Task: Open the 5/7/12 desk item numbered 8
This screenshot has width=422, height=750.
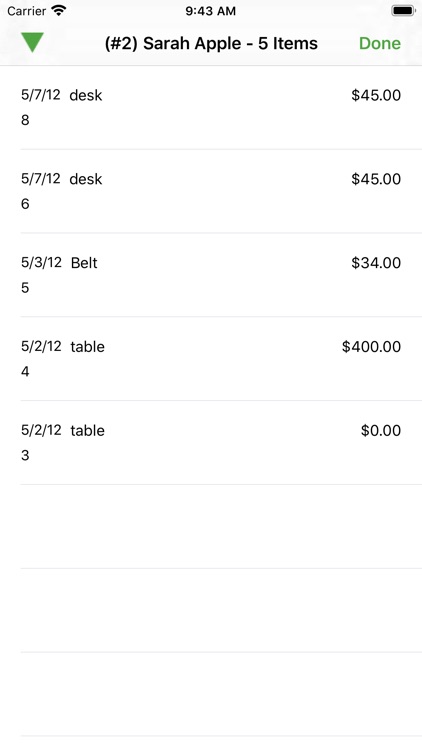Action: tap(211, 107)
